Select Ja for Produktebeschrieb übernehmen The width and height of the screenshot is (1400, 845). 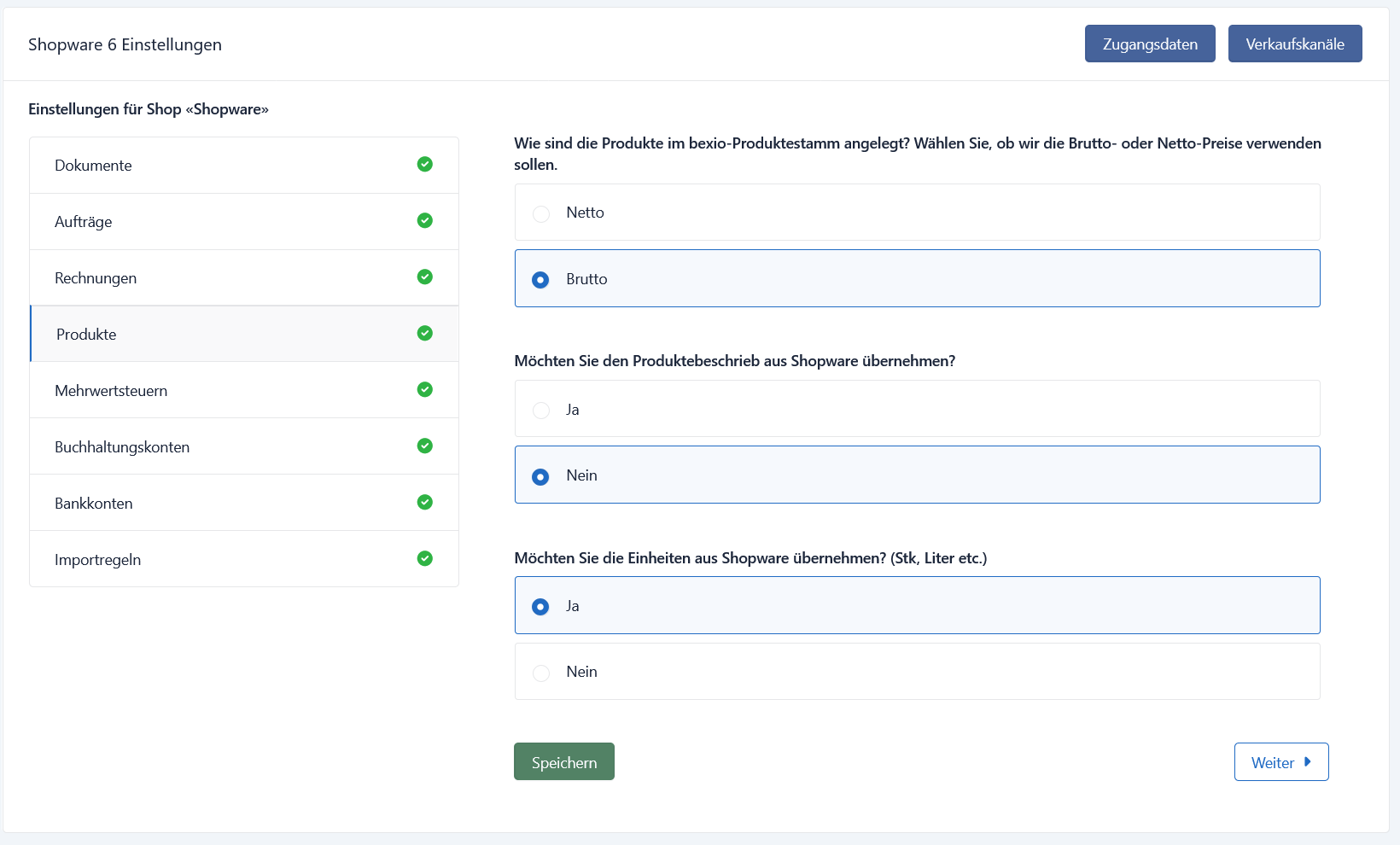917,409
